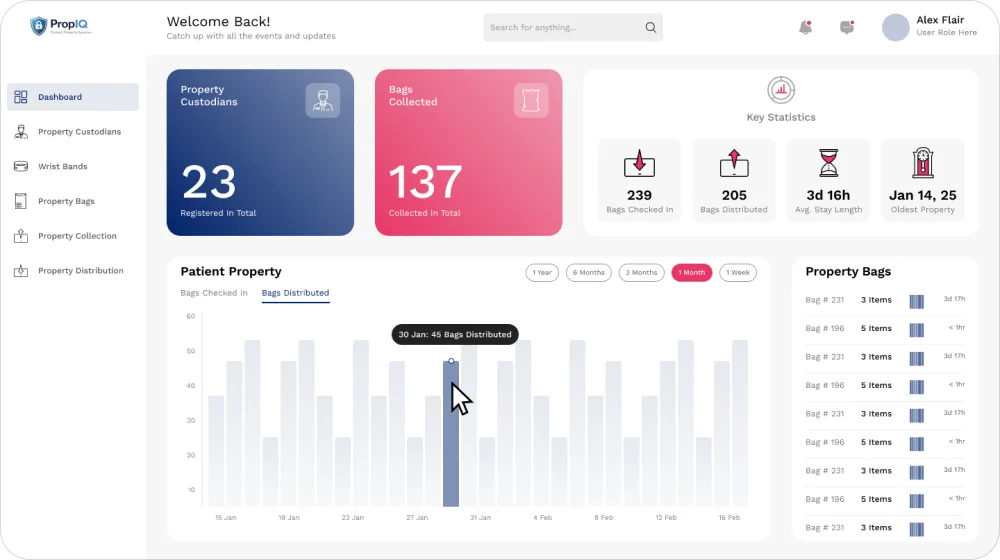Image resolution: width=1000 pixels, height=560 pixels.
Task: Click the highlighted 30 Jan chart bar
Action: [x=451, y=434]
